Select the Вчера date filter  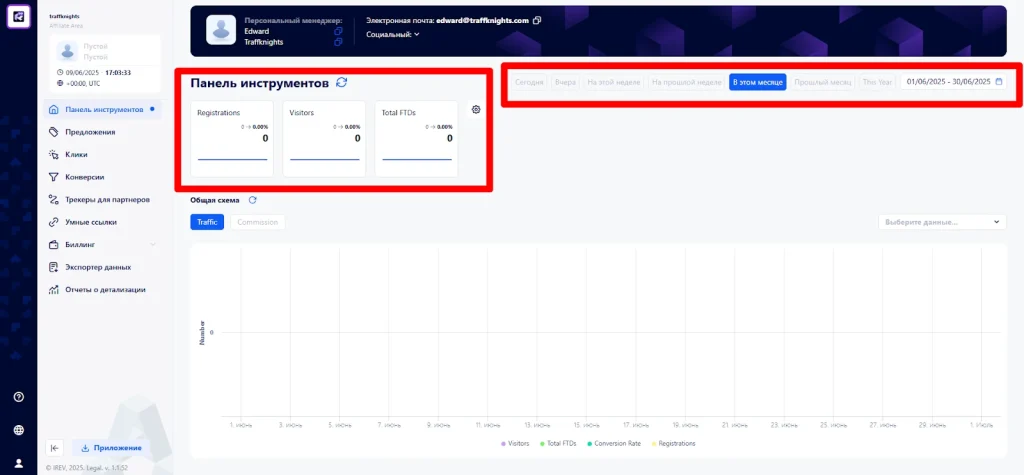(x=565, y=82)
